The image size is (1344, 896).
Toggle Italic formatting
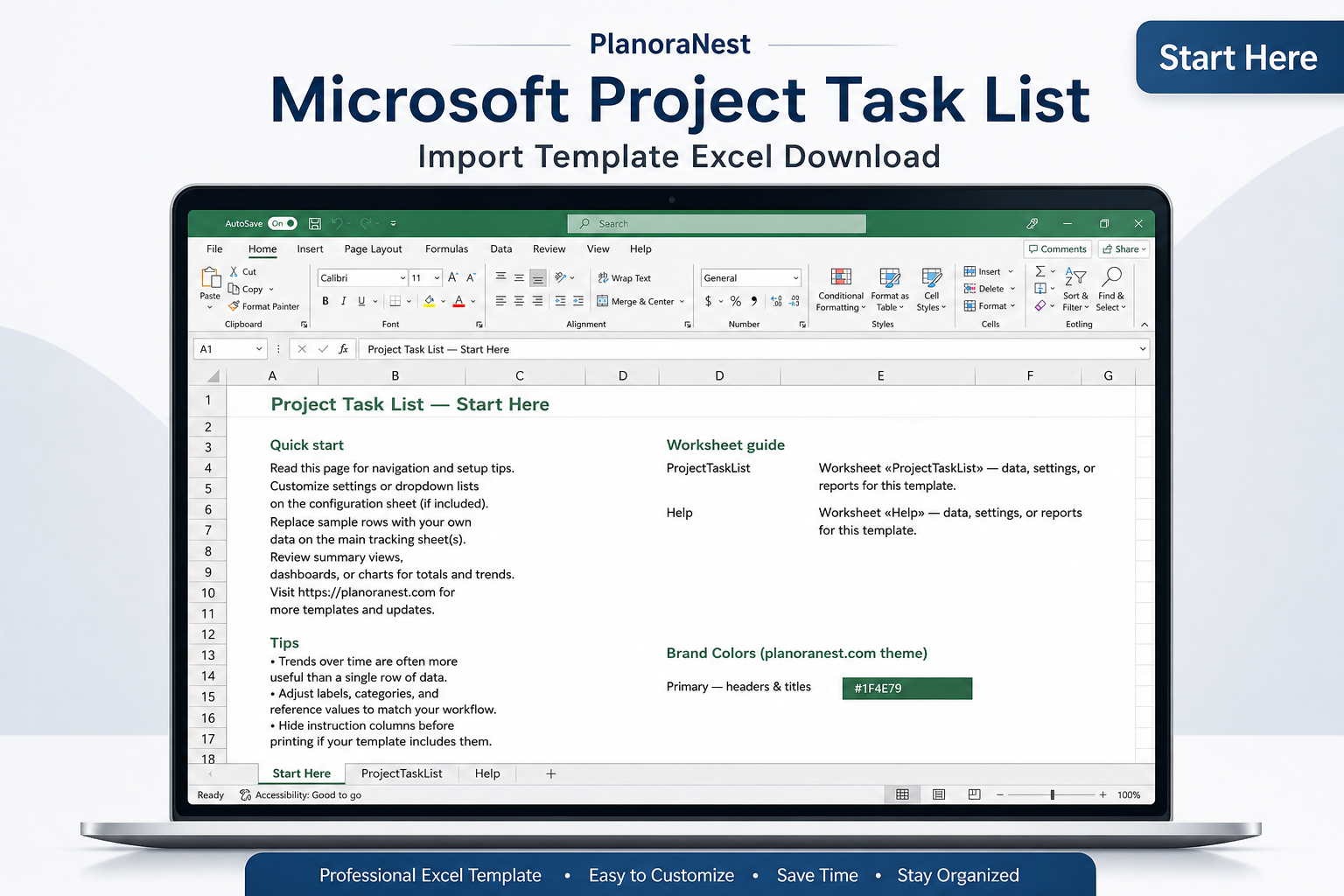click(x=343, y=301)
